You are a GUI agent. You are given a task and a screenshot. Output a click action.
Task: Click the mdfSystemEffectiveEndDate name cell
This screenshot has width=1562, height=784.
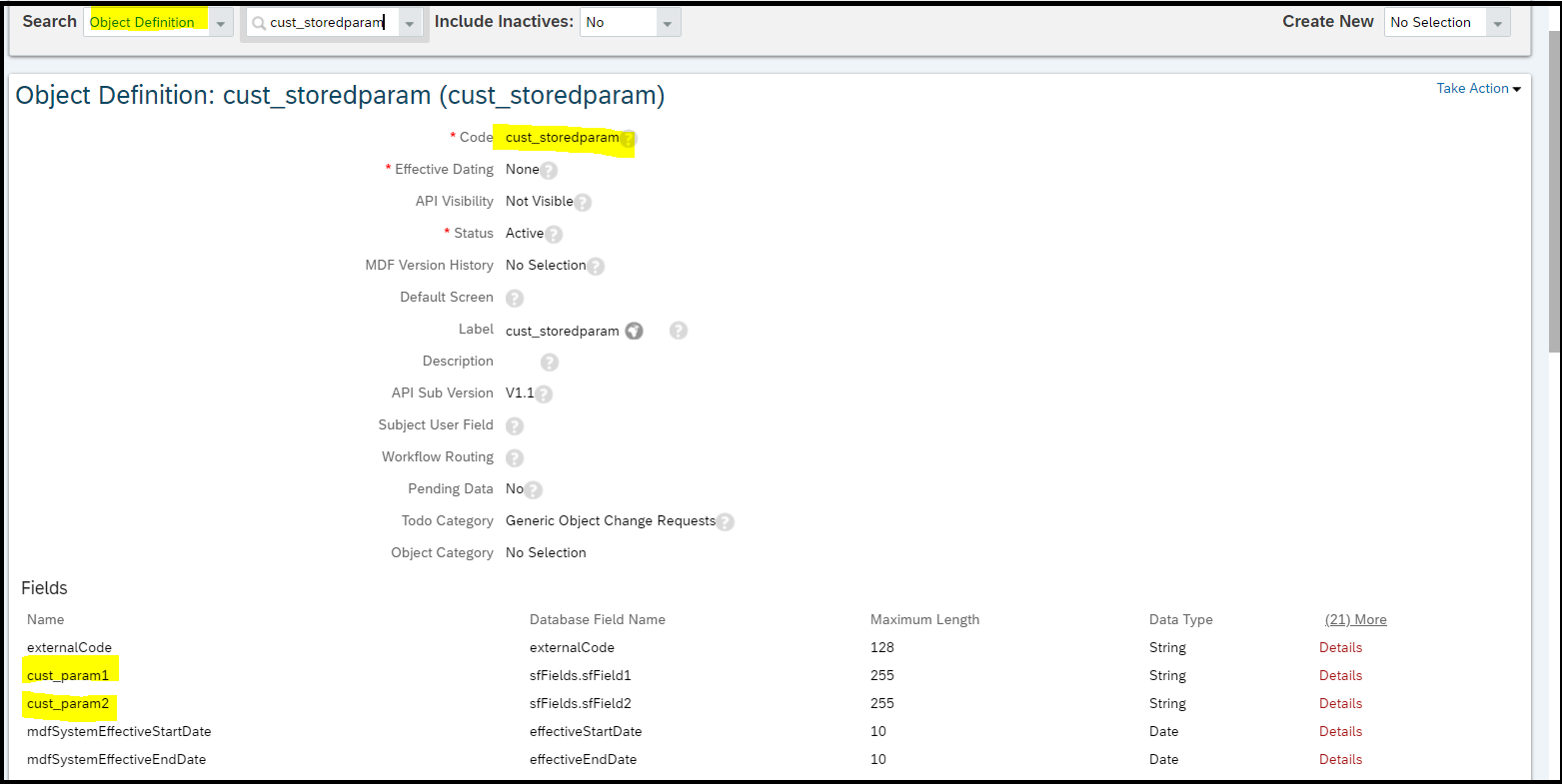coord(116,759)
